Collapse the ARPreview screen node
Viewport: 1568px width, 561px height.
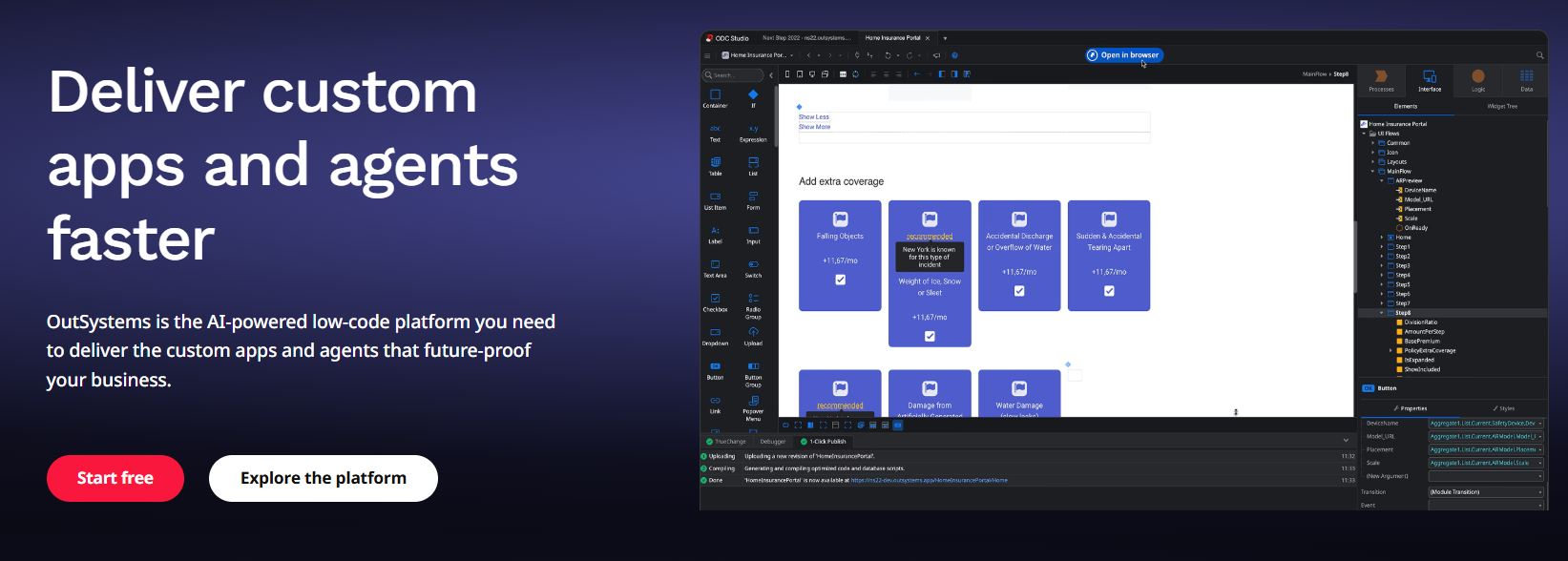coord(1382,180)
